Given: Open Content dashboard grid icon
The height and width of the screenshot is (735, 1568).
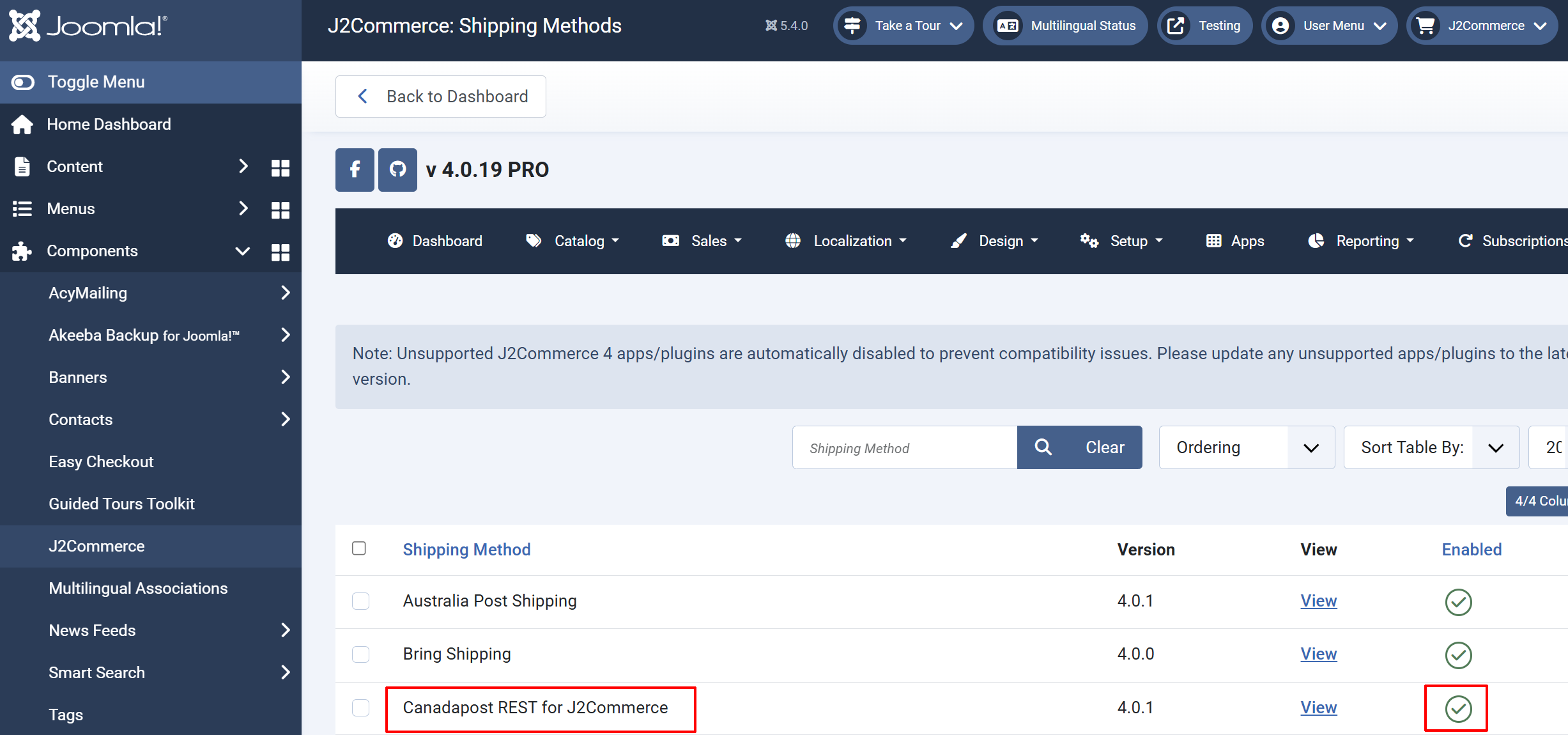Looking at the screenshot, I should tap(280, 167).
